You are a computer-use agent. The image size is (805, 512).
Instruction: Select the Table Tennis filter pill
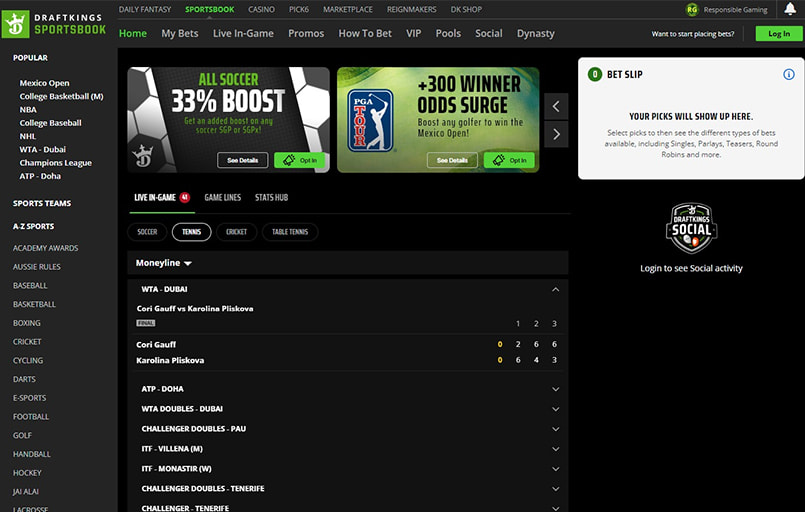[x=290, y=232]
